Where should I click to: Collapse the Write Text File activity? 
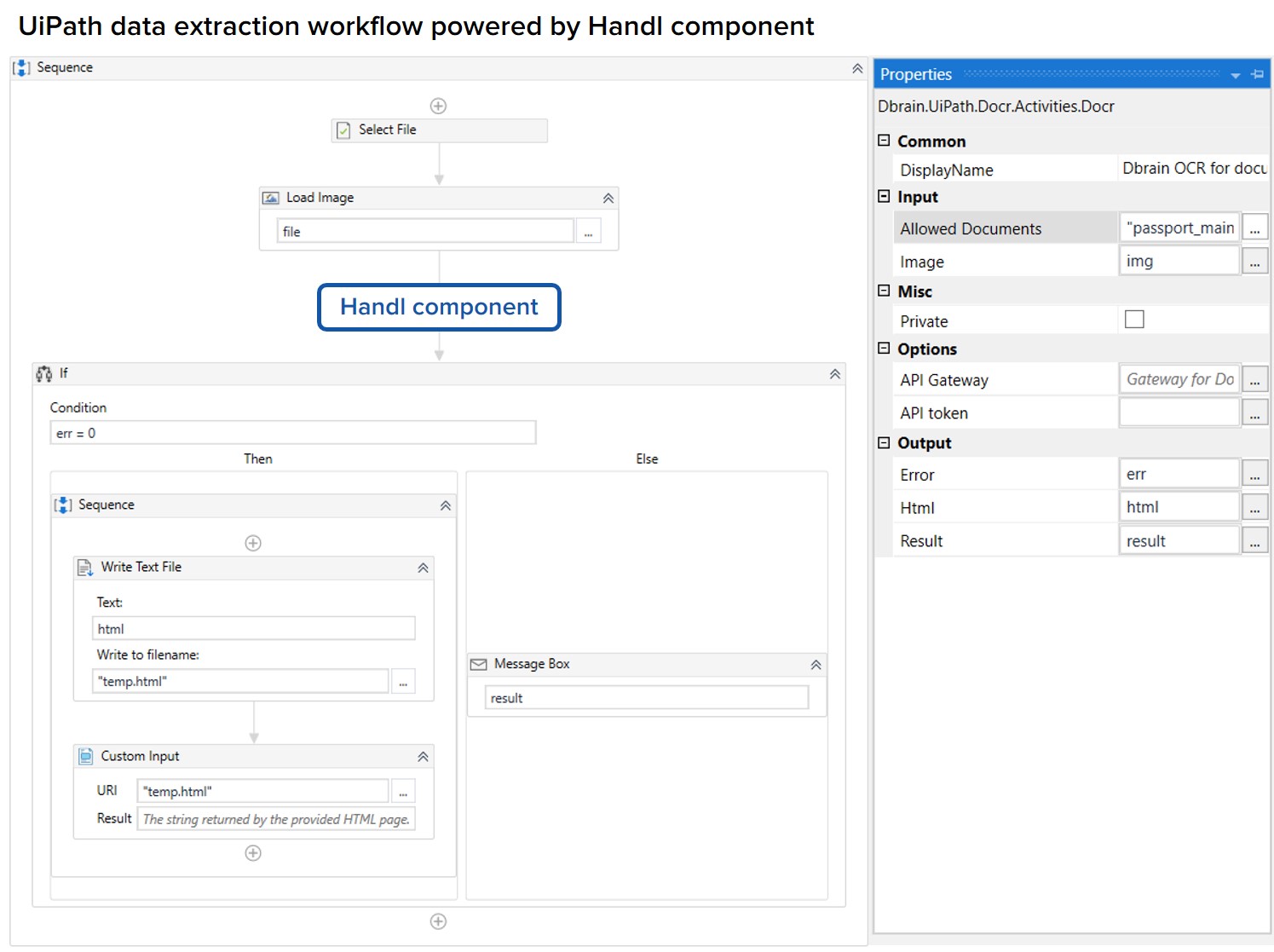tap(423, 568)
